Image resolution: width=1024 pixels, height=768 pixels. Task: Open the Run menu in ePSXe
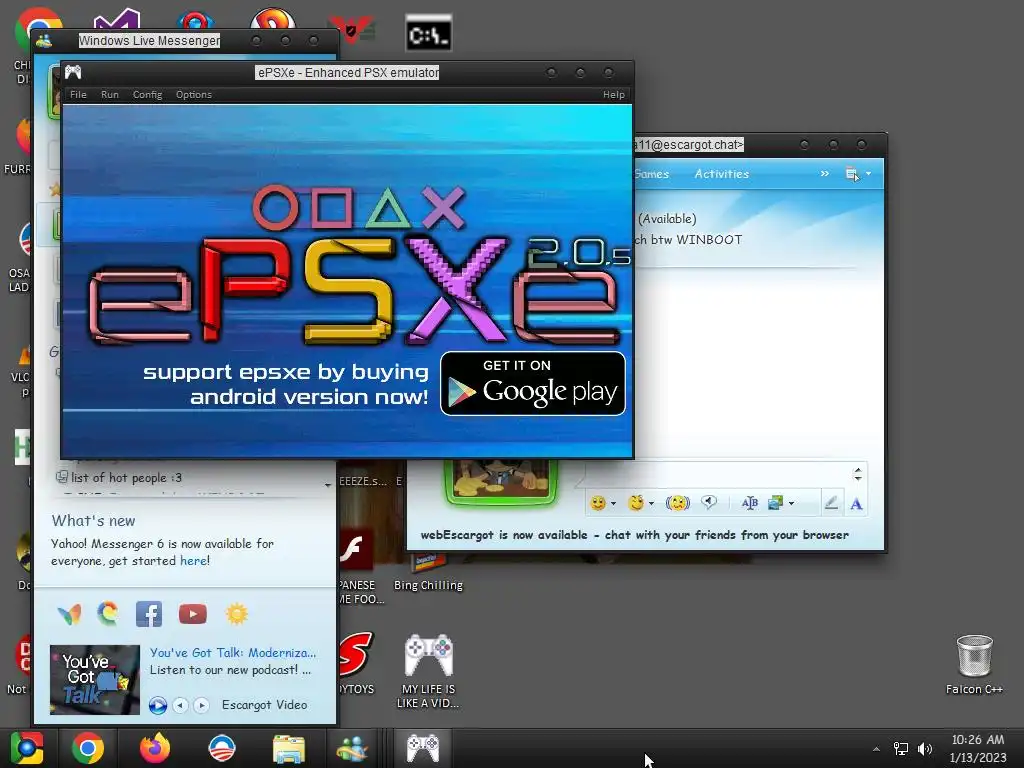(x=110, y=95)
